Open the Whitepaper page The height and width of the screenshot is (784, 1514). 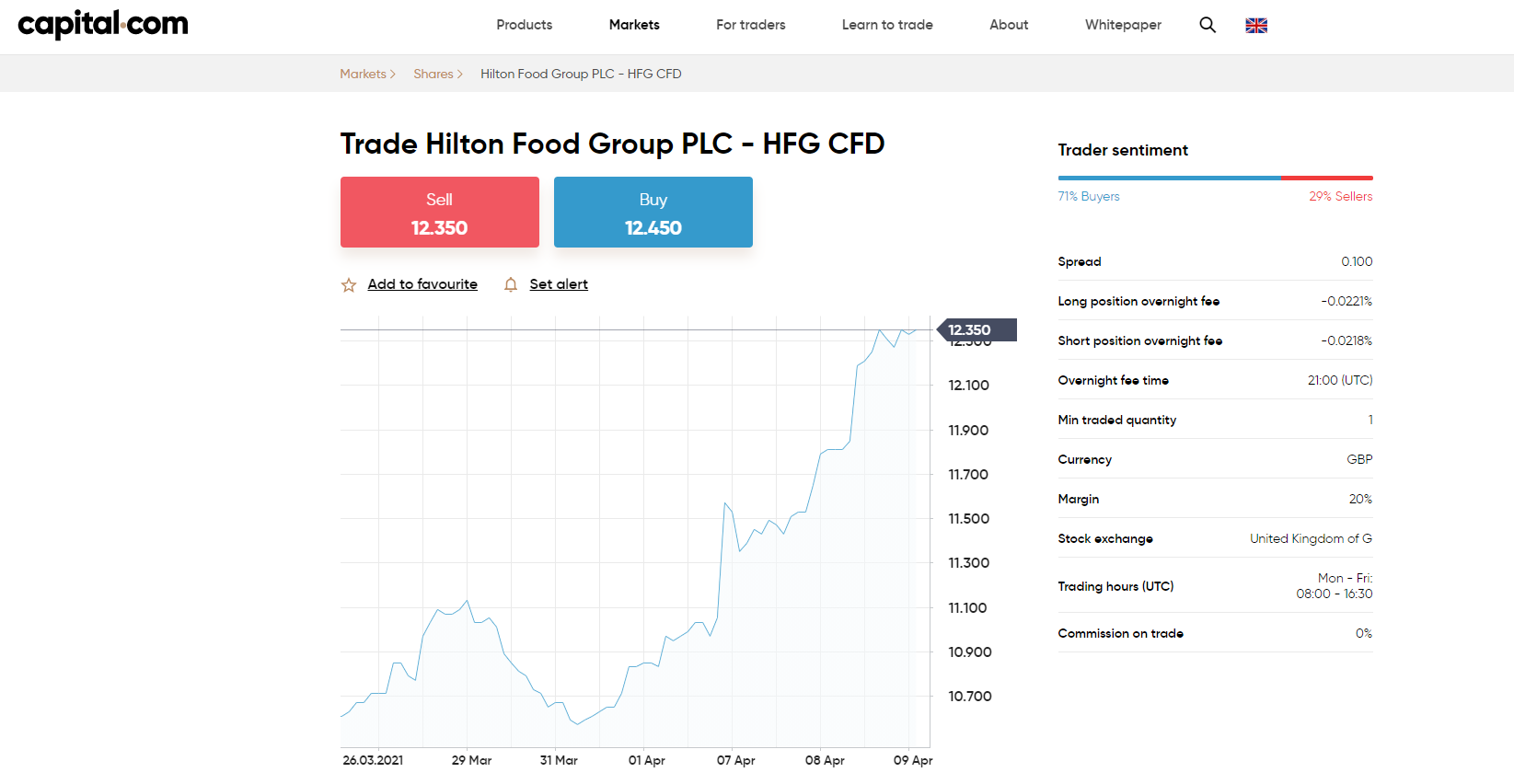[1123, 25]
